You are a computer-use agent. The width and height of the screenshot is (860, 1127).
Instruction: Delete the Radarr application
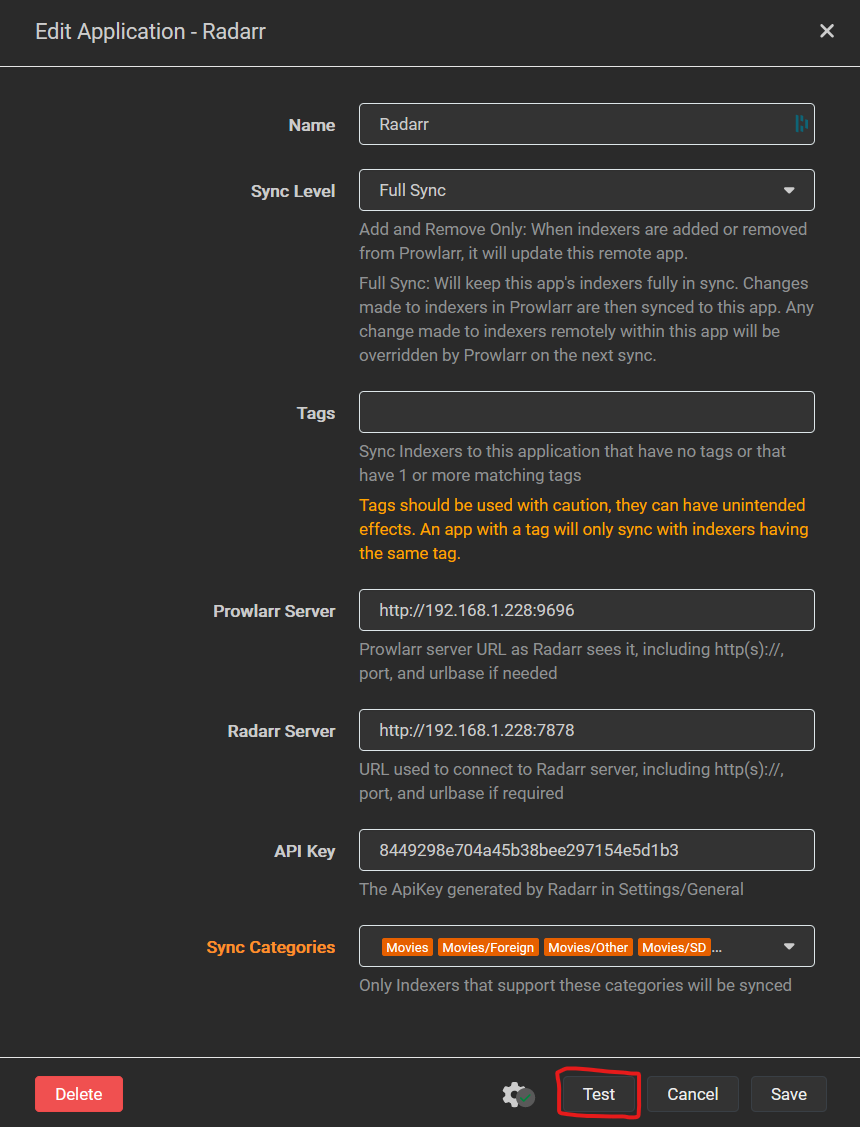[x=79, y=1094]
